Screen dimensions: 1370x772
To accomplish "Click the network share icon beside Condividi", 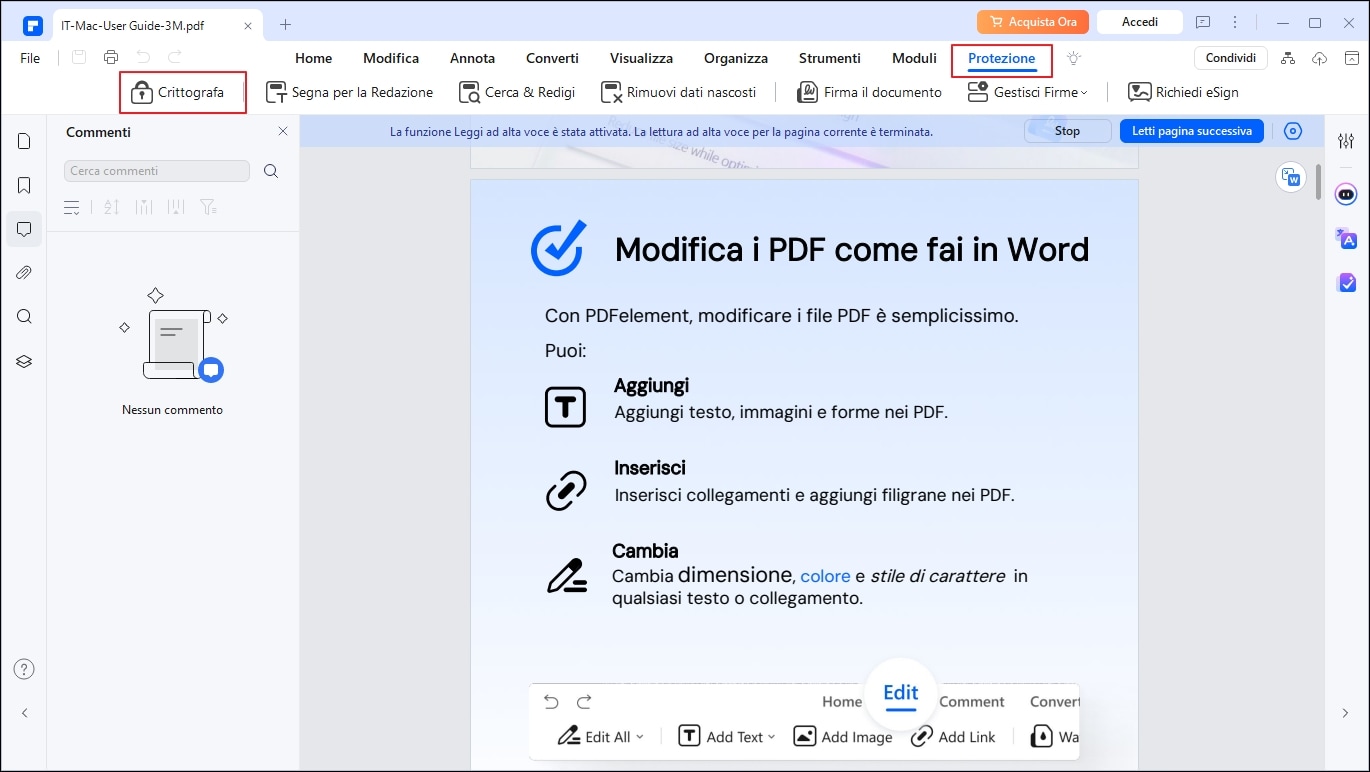I will point(1288,58).
